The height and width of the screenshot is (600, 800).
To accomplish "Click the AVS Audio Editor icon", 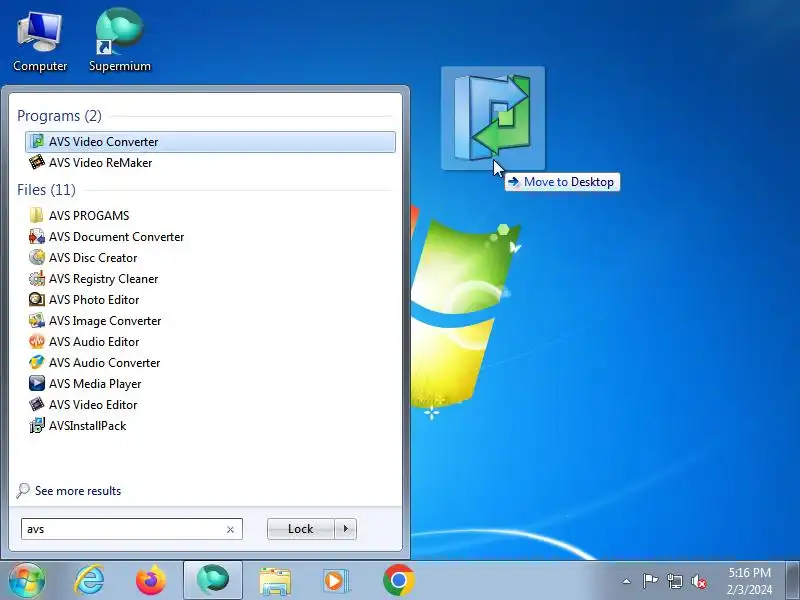I will pyautogui.click(x=37, y=341).
